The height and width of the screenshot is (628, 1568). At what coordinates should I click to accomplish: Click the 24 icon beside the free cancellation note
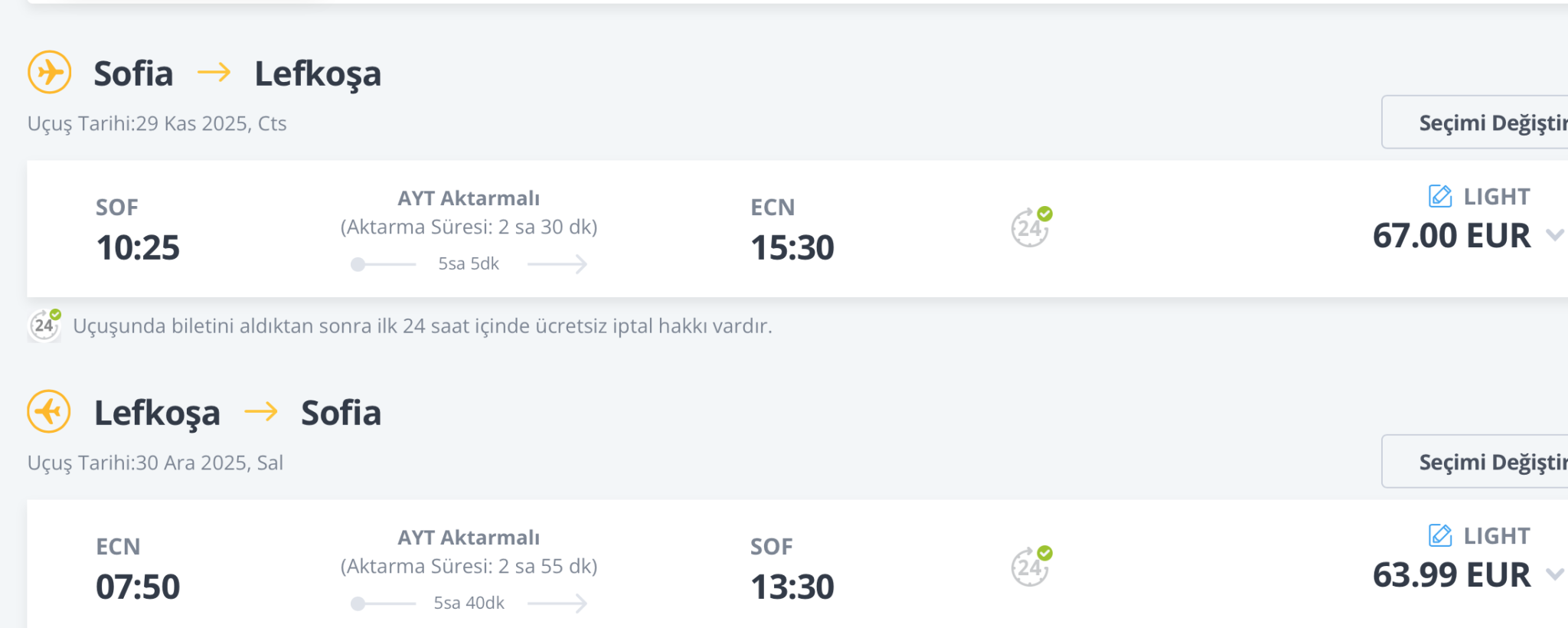(x=44, y=325)
